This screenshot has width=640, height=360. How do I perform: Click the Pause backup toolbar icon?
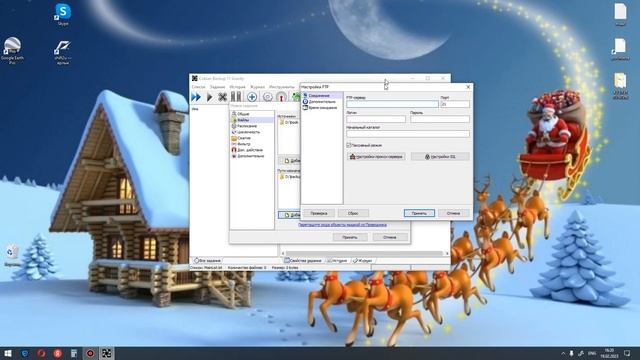tap(236, 97)
